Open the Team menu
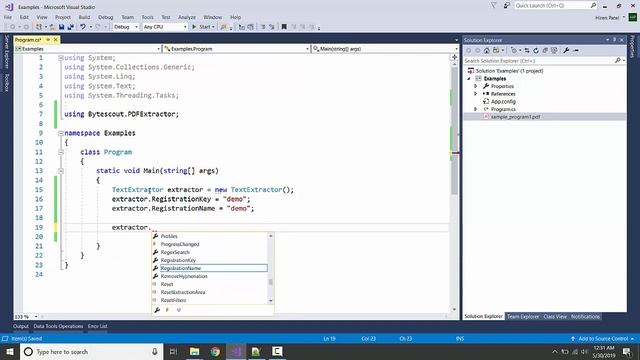 (127, 17)
